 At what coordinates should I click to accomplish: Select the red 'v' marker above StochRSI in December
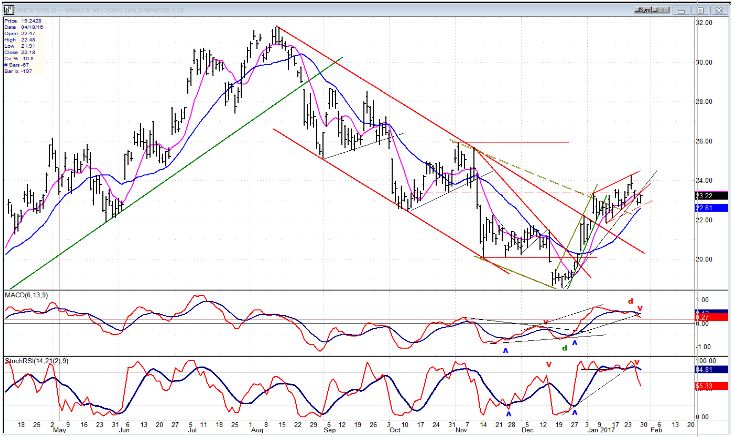548,364
